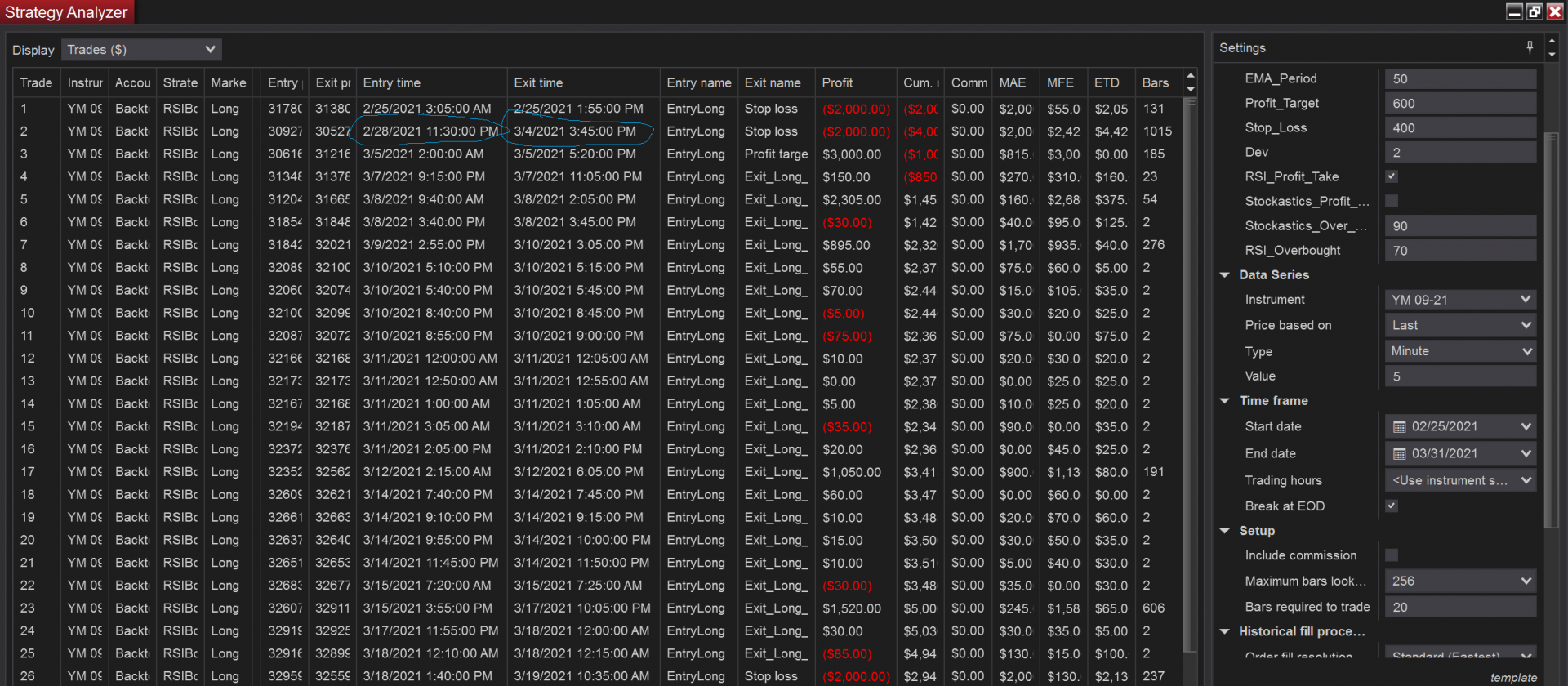Collapse the Data Series section
Viewport: 1568px width, 686px height.
tap(1224, 275)
